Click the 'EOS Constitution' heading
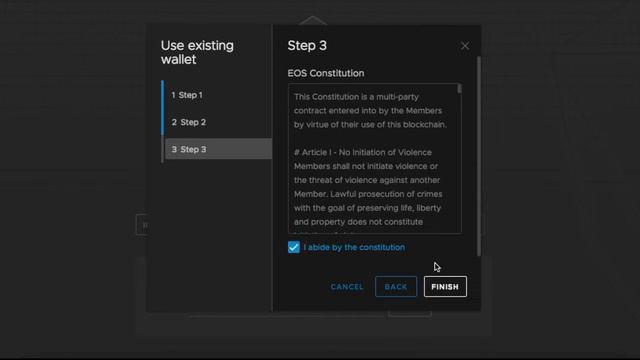 [326, 73]
